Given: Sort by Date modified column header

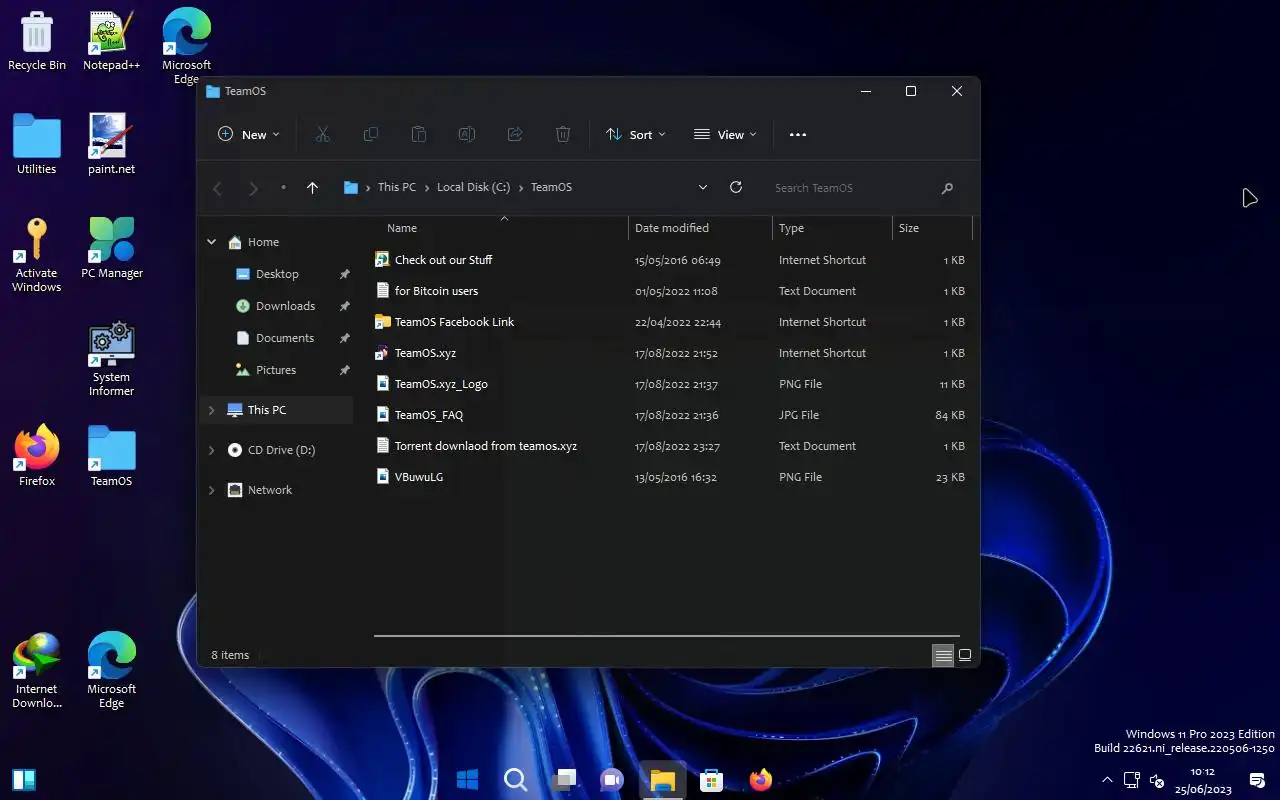Looking at the screenshot, I should click(x=700, y=228).
